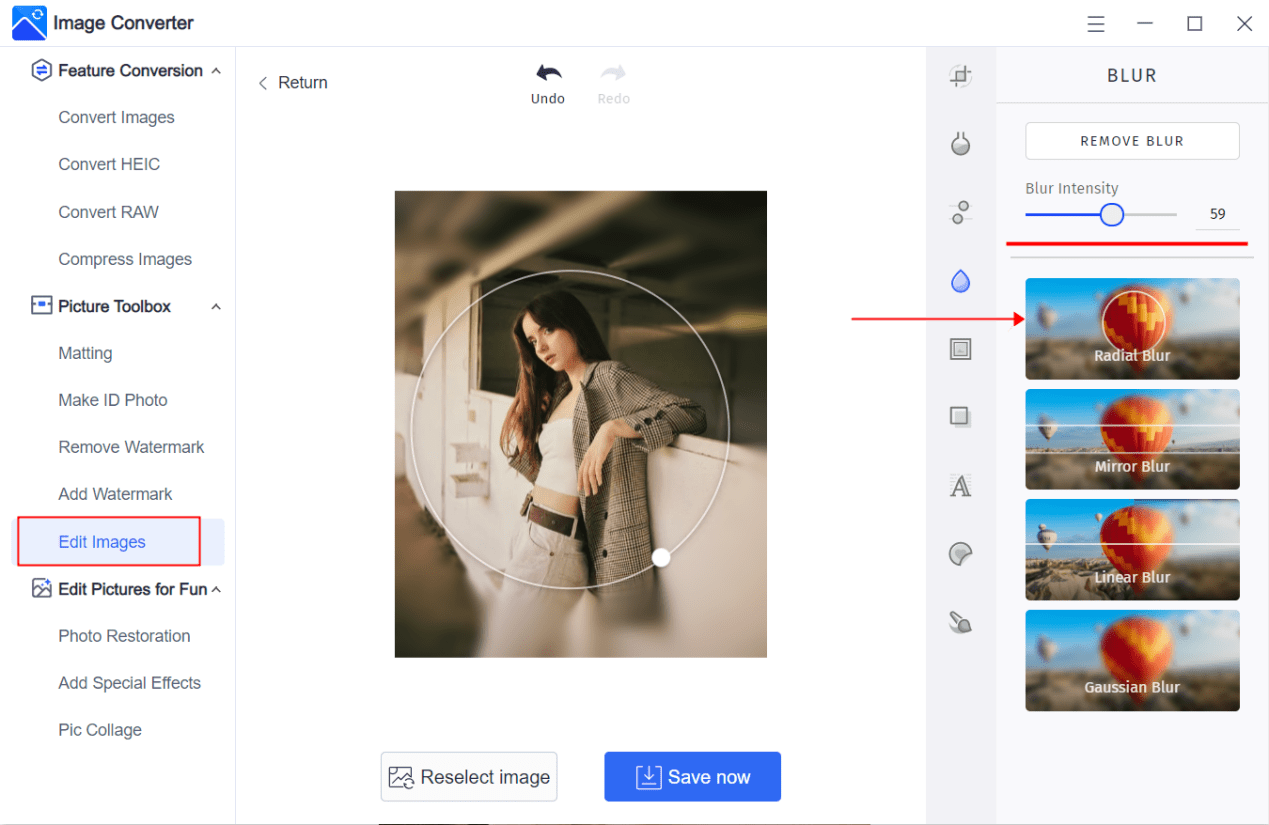Open the filter flask tool

960,144
